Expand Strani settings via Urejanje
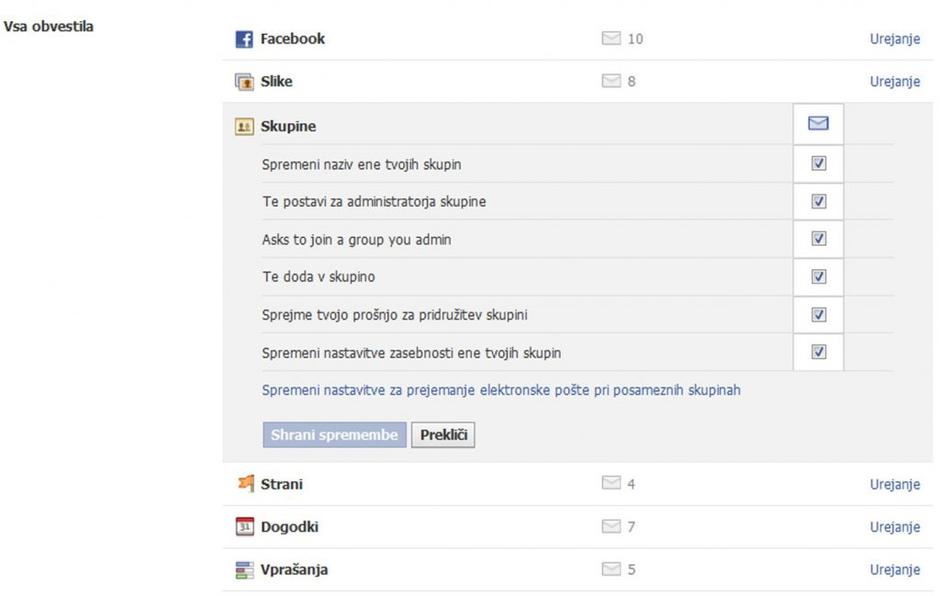This screenshot has height=596, width=940. coord(895,483)
